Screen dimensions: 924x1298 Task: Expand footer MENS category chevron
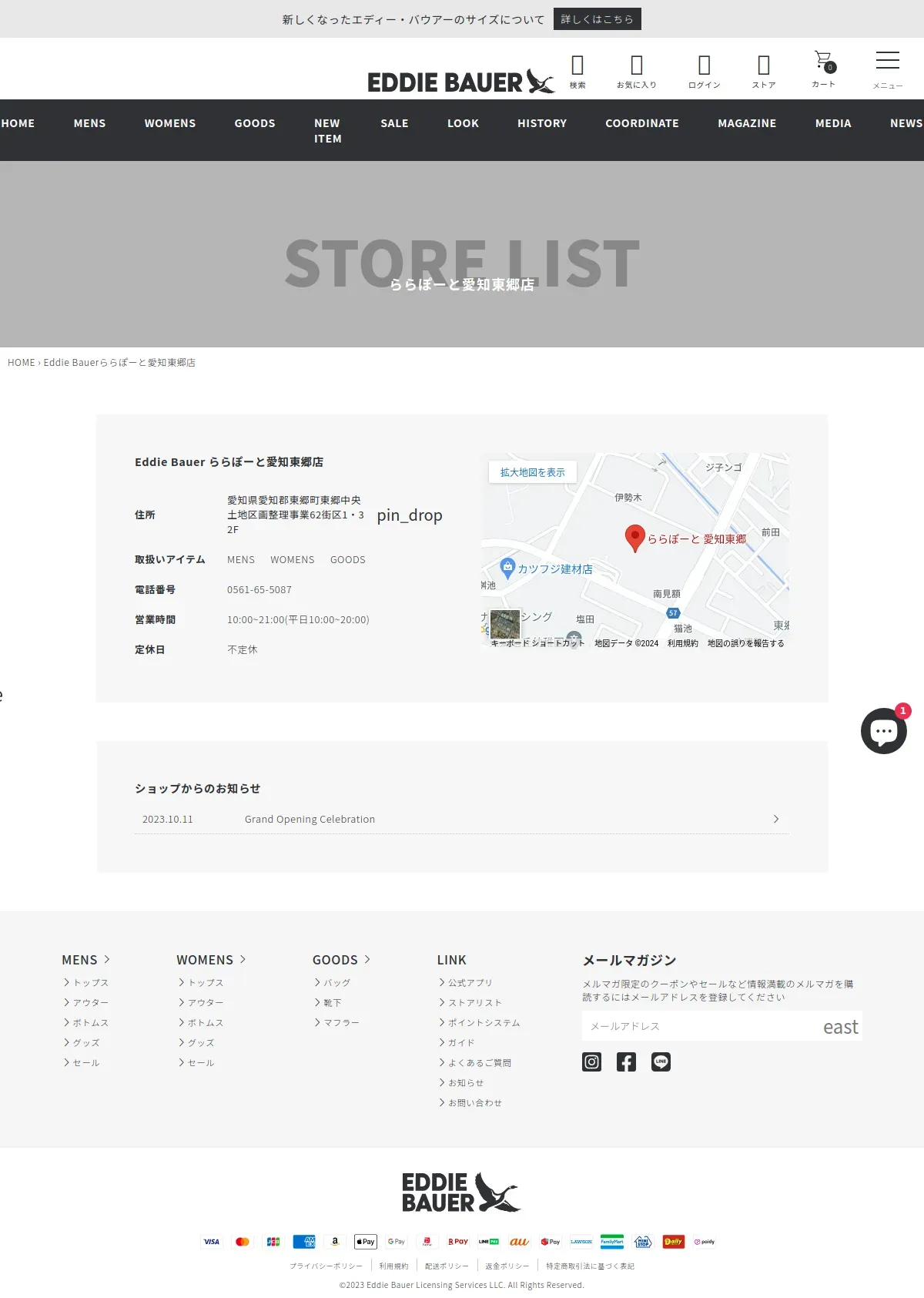[107, 959]
